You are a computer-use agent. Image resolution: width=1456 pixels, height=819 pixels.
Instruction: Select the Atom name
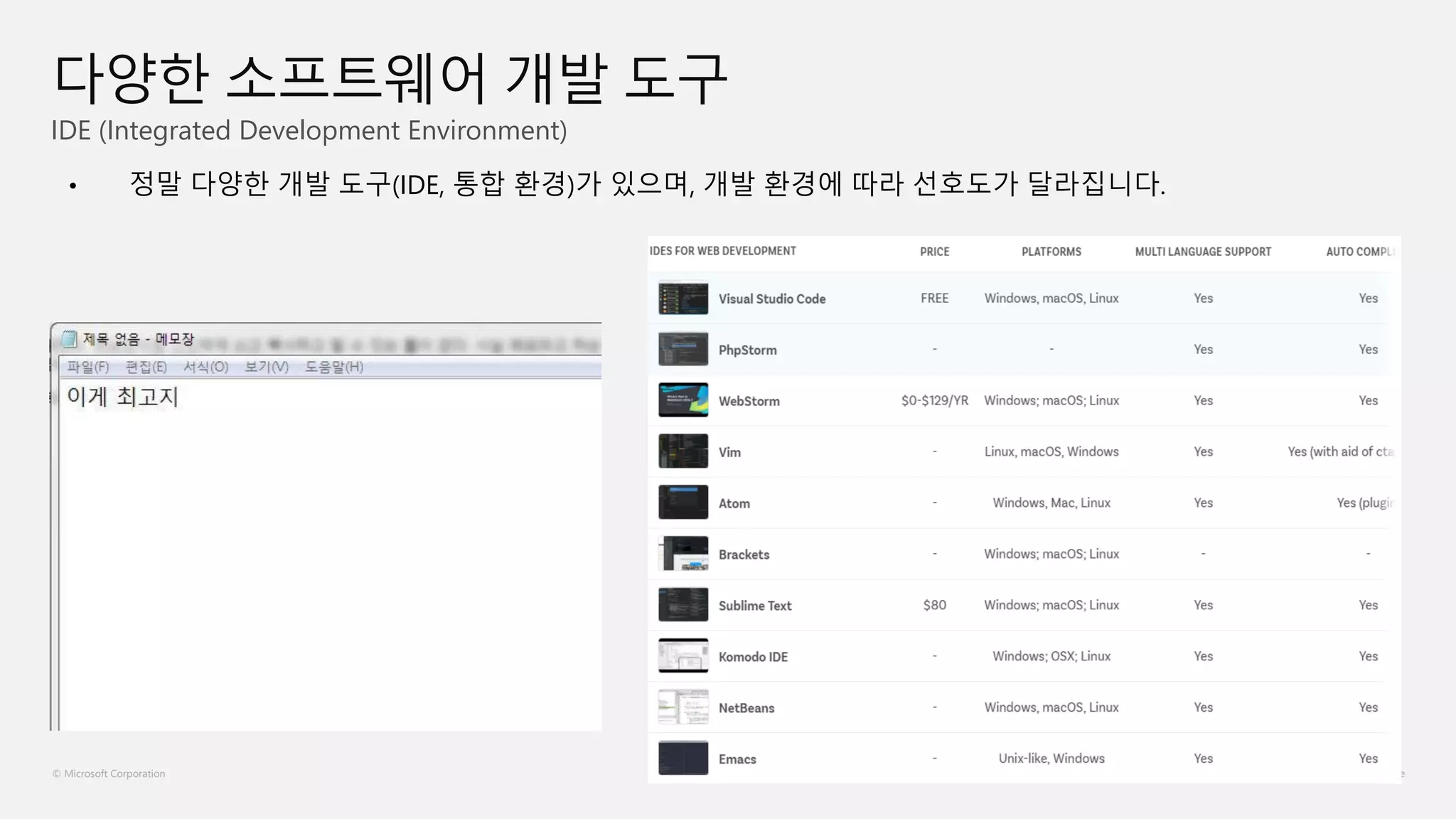click(734, 503)
